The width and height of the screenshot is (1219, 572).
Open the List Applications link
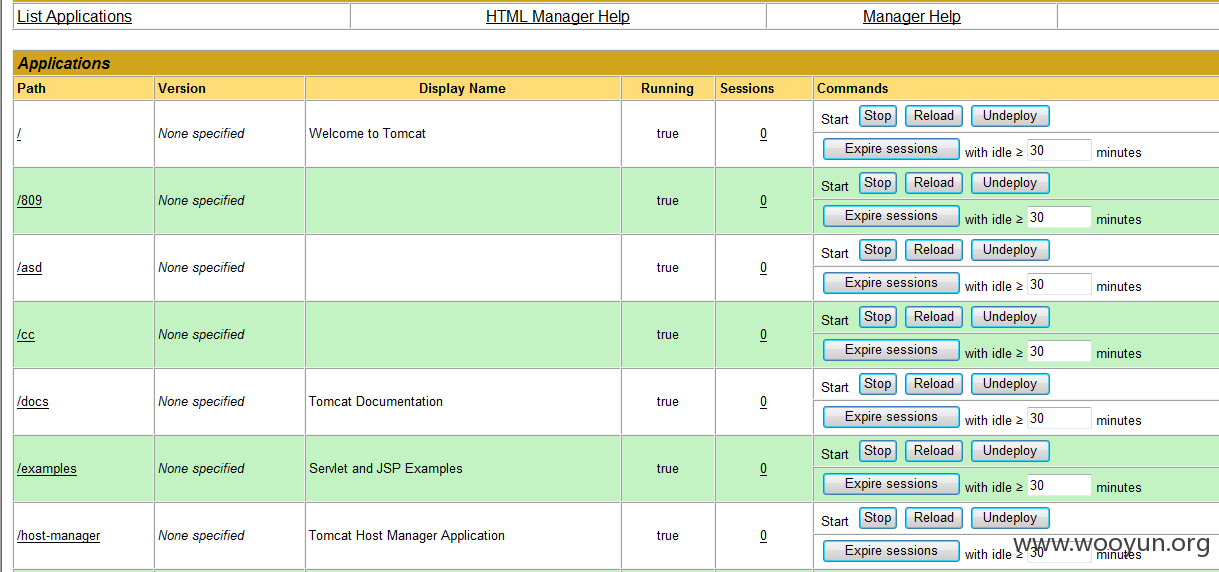pyautogui.click(x=74, y=17)
